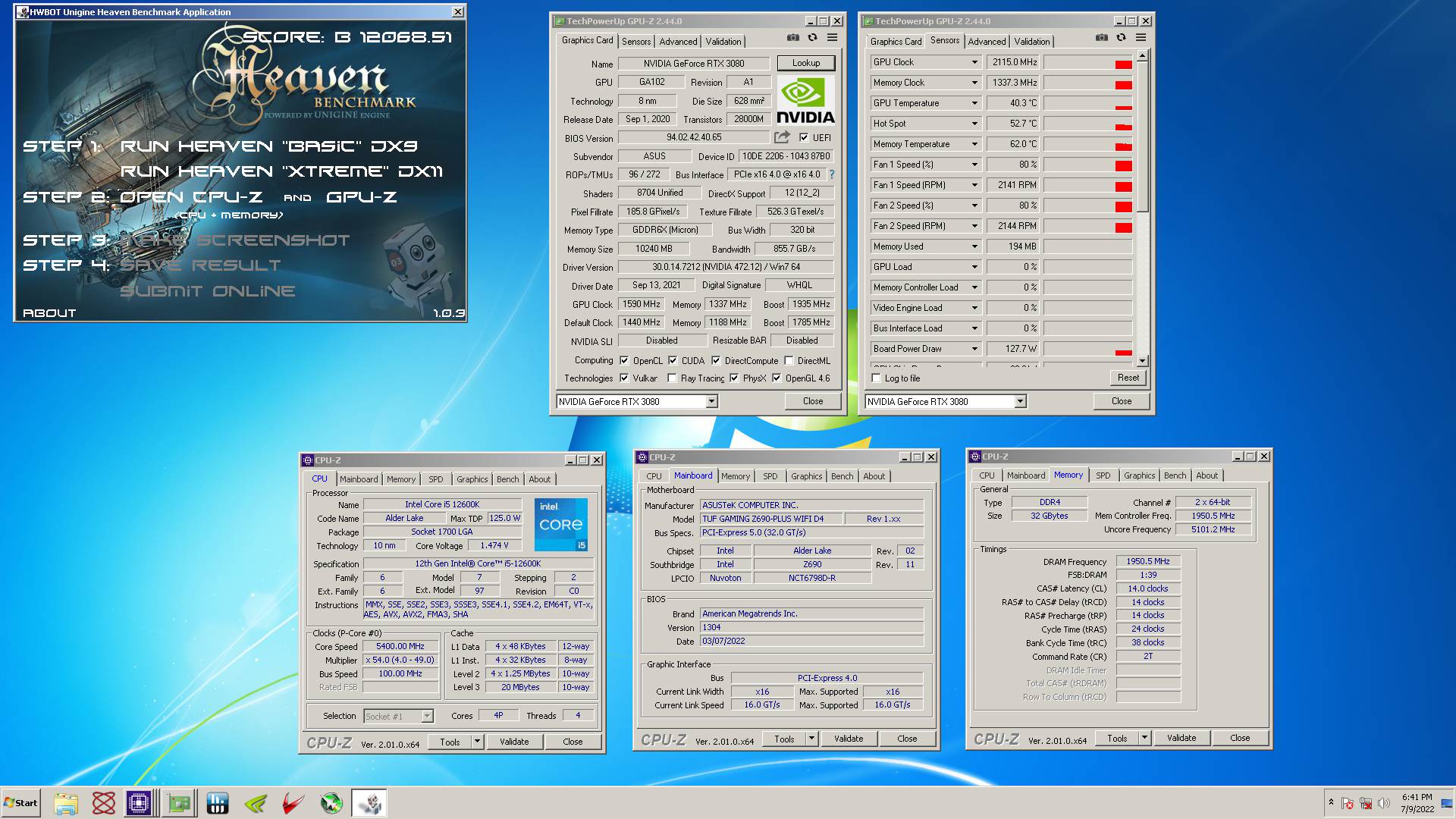Open the hamburger menu in GPU-Z Graphics Card window
The height and width of the screenshot is (819, 1456).
pos(832,38)
